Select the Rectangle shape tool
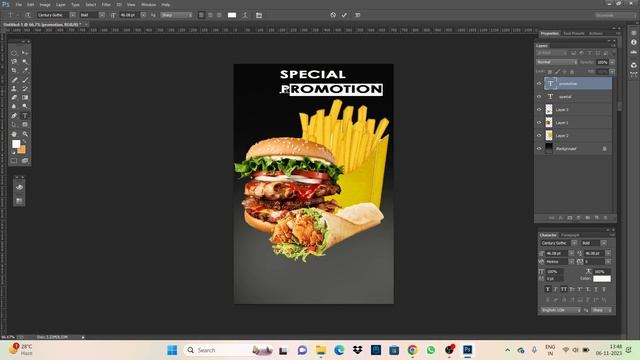 [x=25, y=125]
